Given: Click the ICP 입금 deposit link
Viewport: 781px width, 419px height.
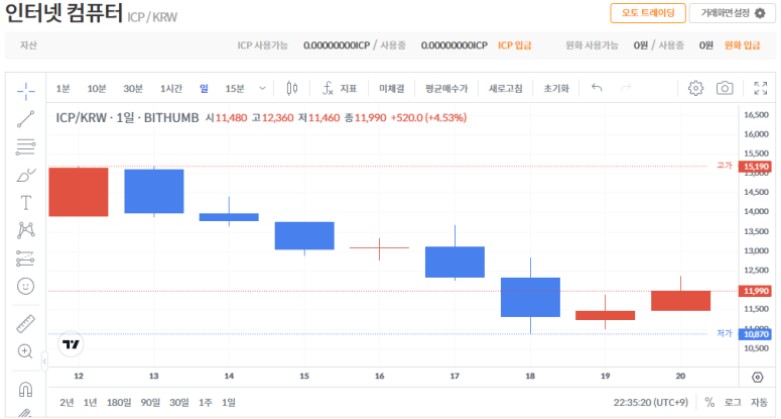Looking at the screenshot, I should pyautogui.click(x=515, y=45).
